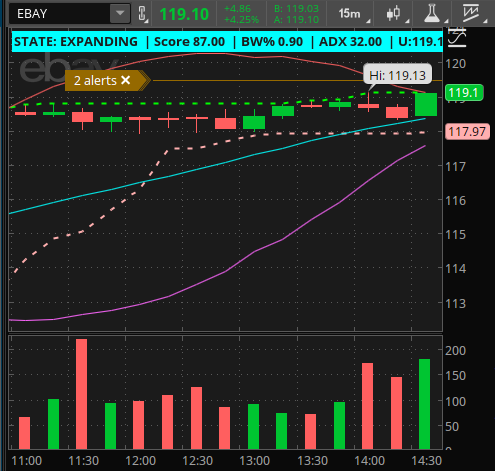Click the Hi: 119.13 price bubble
The width and height of the screenshot is (495, 471).
(397, 75)
